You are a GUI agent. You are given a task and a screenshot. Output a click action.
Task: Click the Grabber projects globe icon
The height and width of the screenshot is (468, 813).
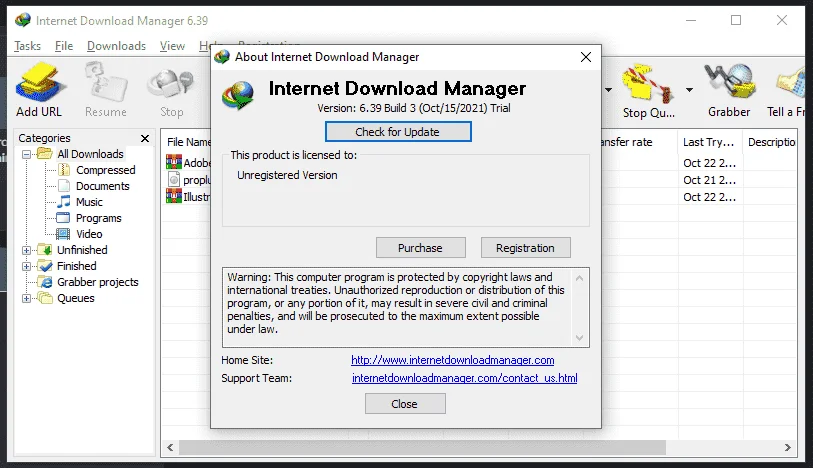click(x=46, y=282)
